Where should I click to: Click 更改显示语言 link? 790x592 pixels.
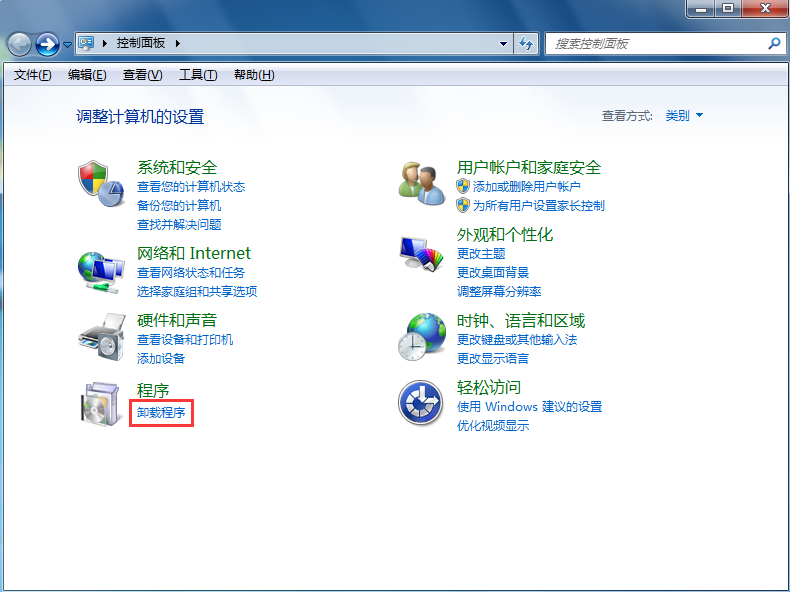pyautogui.click(x=493, y=358)
